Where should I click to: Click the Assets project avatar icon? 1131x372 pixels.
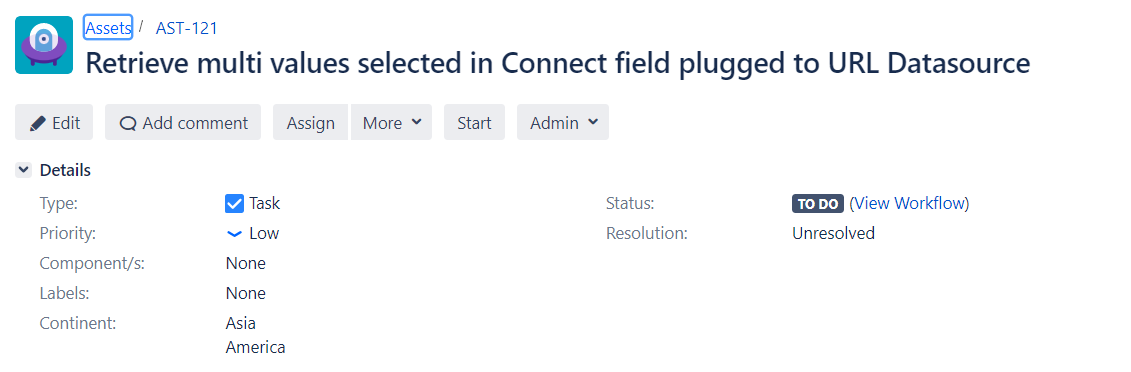[44, 45]
